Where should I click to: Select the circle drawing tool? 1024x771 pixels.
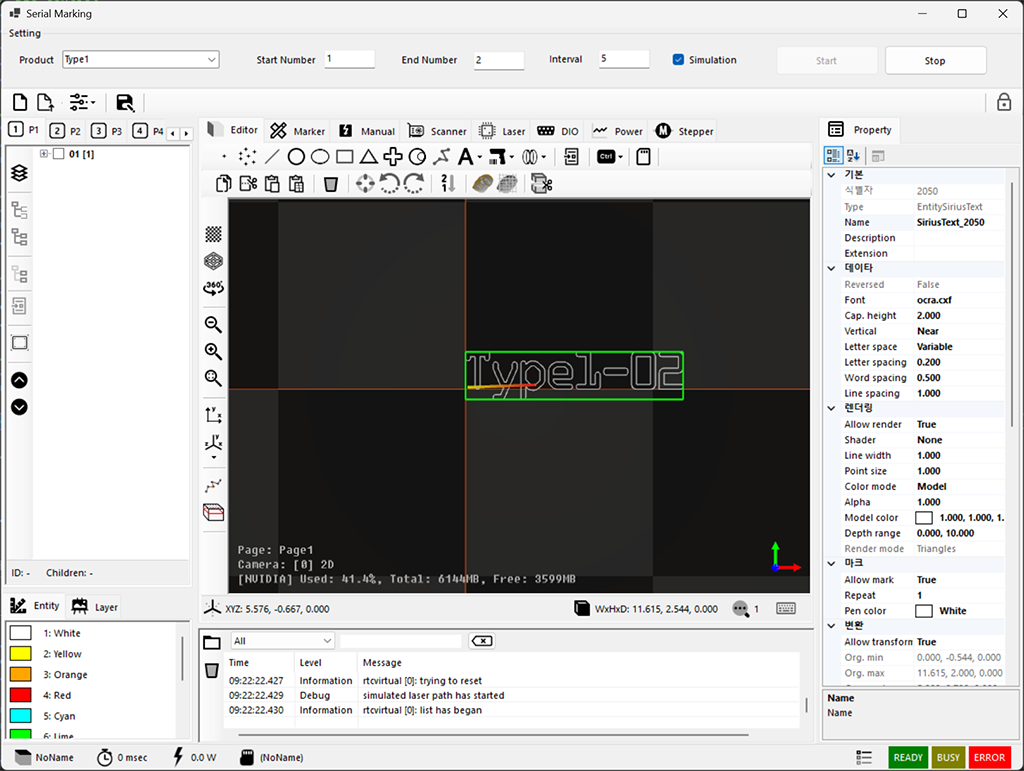pyautogui.click(x=296, y=157)
